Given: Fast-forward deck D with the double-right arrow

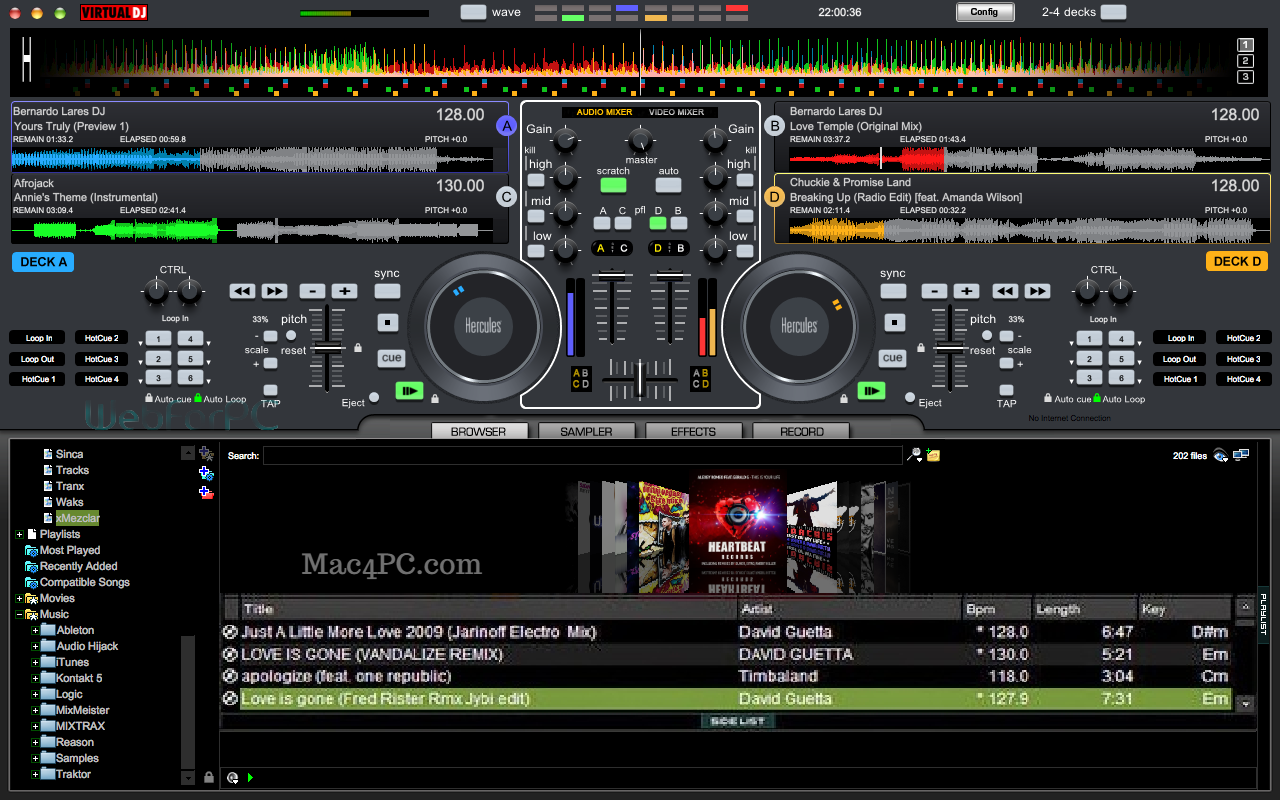Looking at the screenshot, I should pos(1038,291).
